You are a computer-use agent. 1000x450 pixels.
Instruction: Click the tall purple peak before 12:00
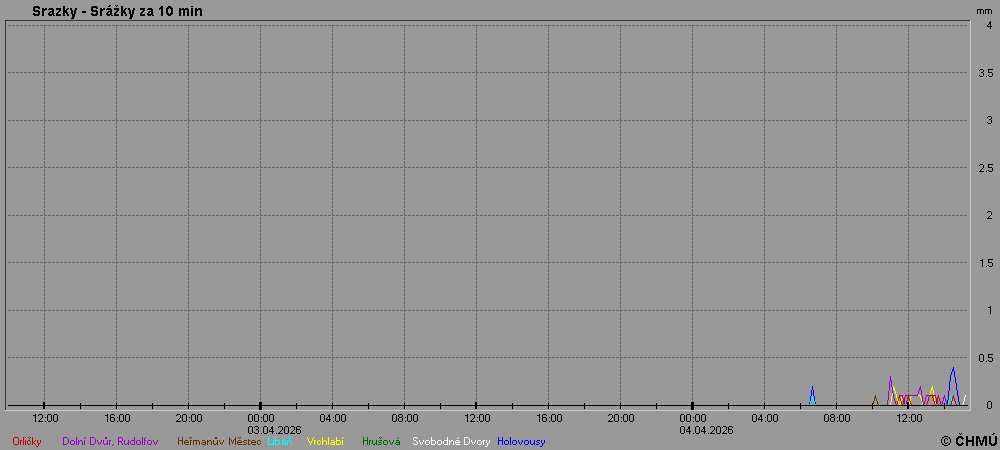coord(890,377)
